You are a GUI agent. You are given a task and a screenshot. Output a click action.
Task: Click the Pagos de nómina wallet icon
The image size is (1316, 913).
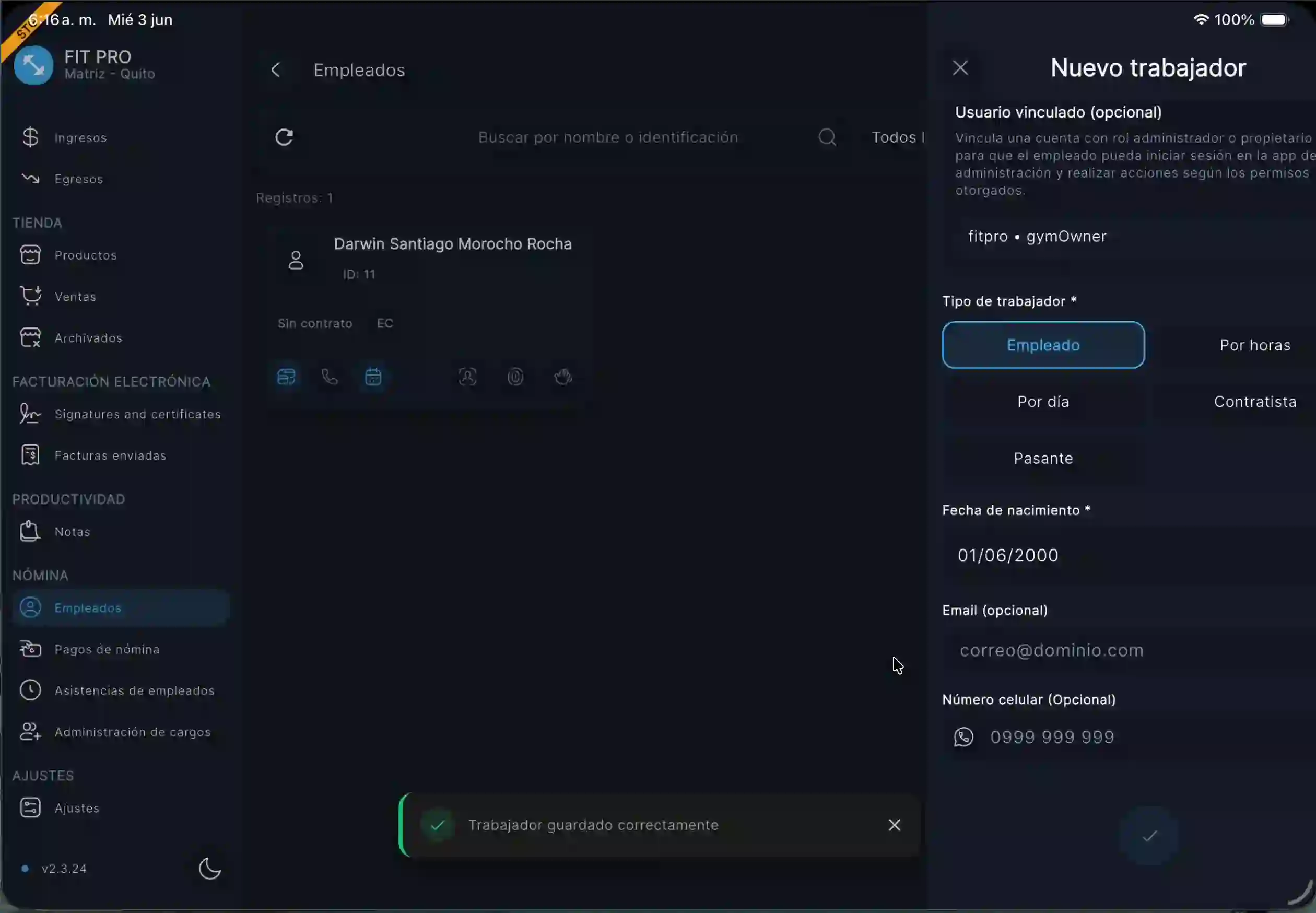(x=30, y=649)
